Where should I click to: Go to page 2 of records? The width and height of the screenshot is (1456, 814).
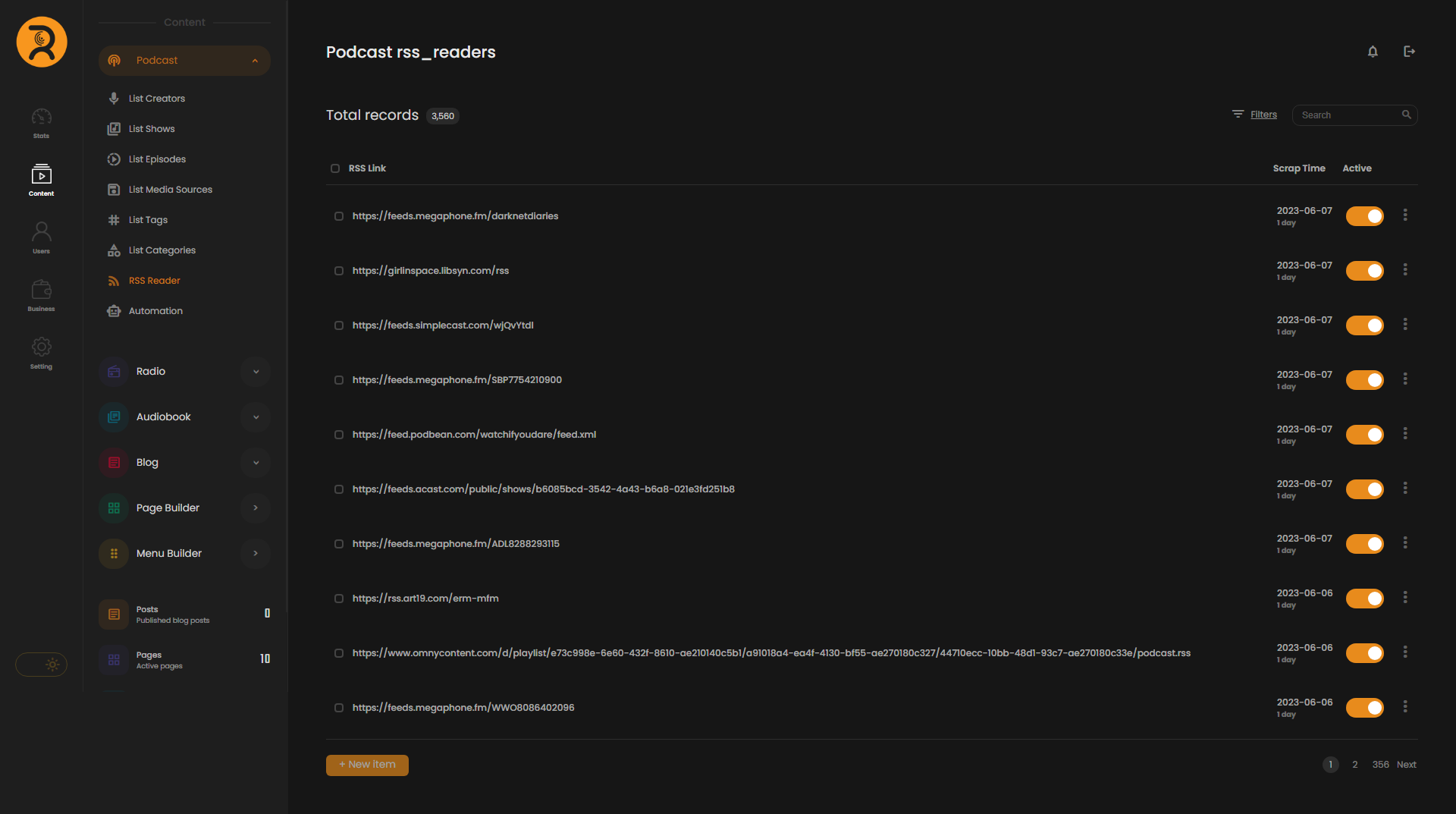point(1354,765)
